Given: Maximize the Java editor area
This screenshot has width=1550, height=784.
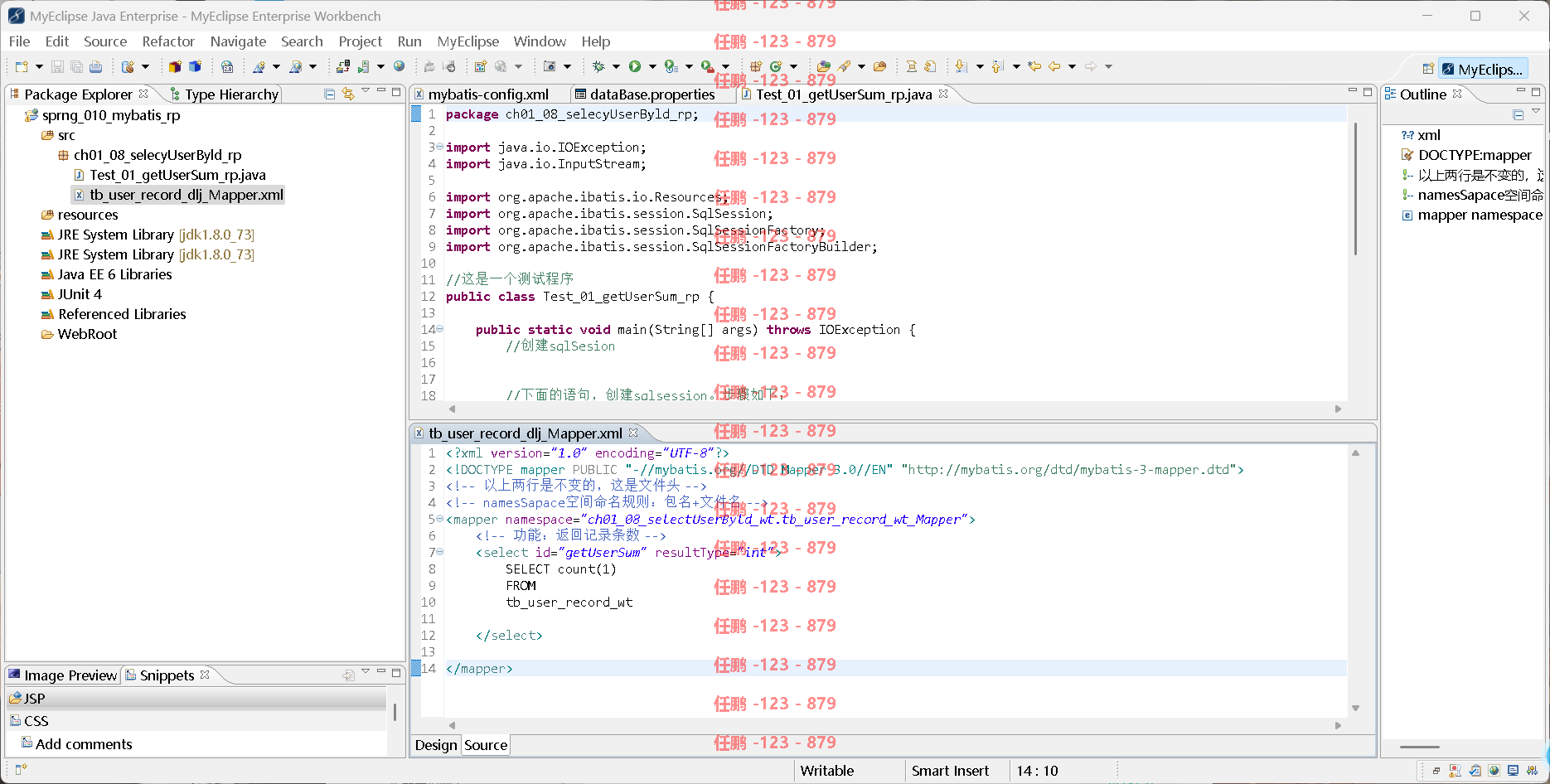Looking at the screenshot, I should (1368, 91).
